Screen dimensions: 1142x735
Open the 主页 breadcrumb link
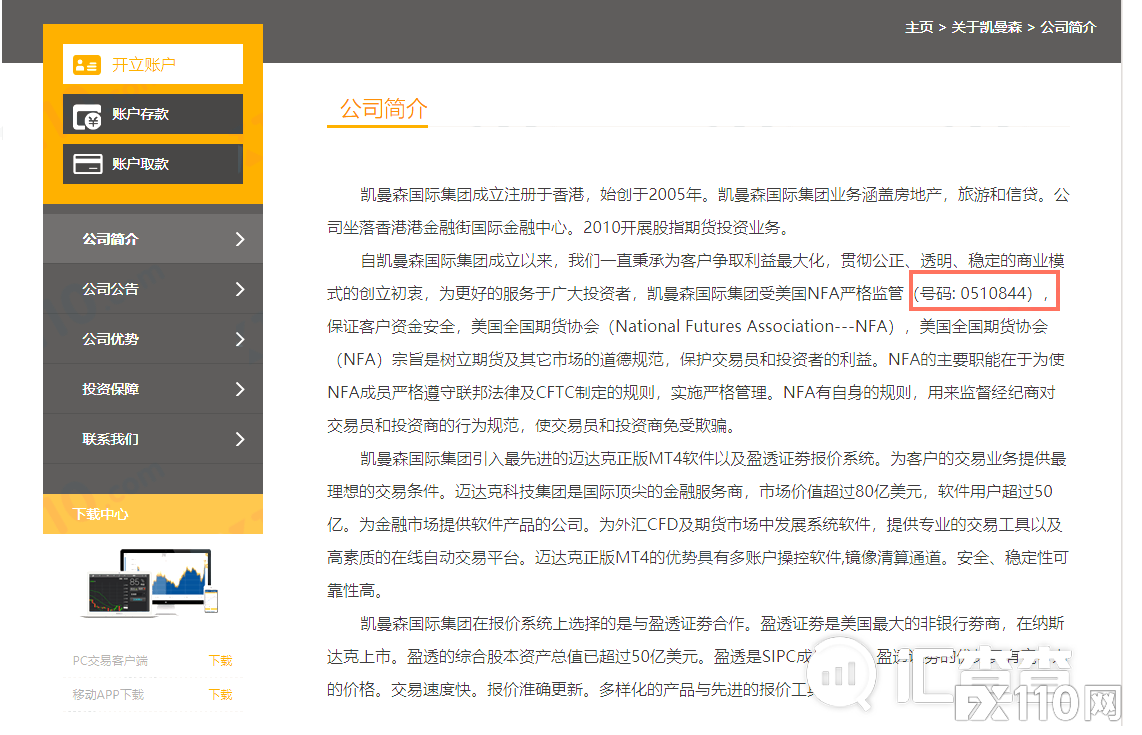point(918,27)
